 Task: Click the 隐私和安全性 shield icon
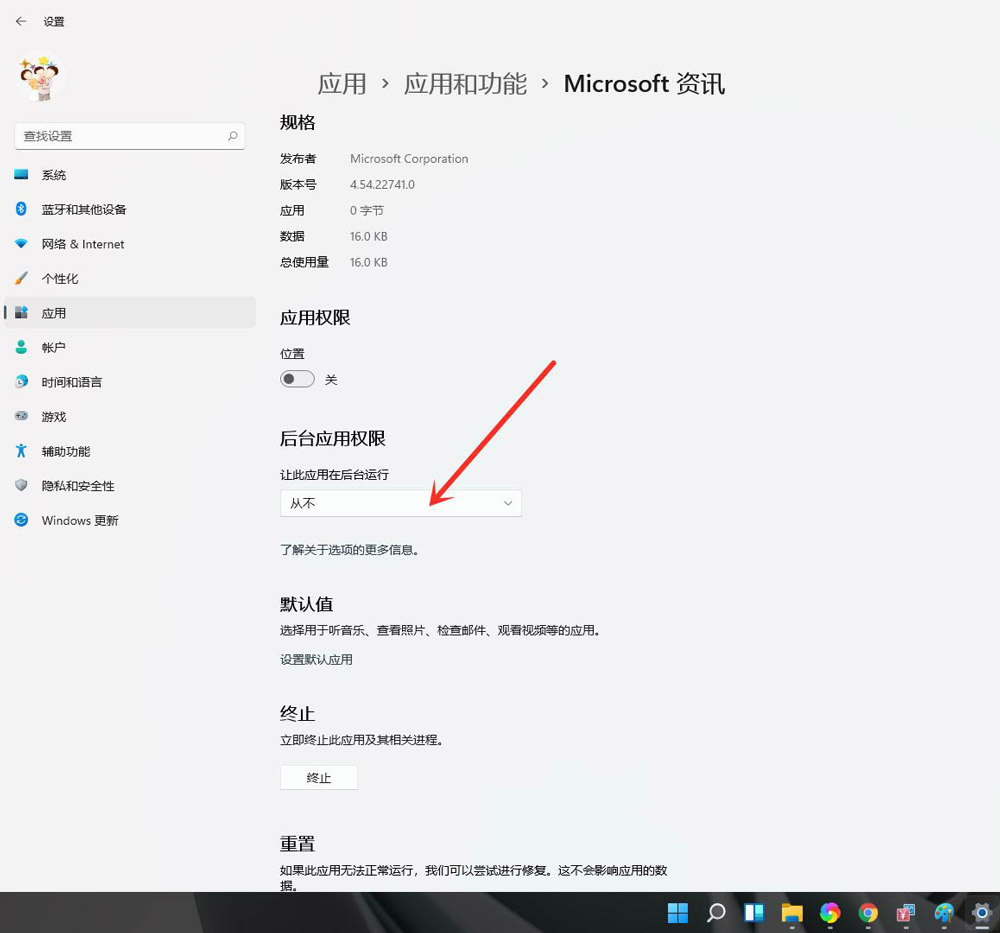(21, 485)
